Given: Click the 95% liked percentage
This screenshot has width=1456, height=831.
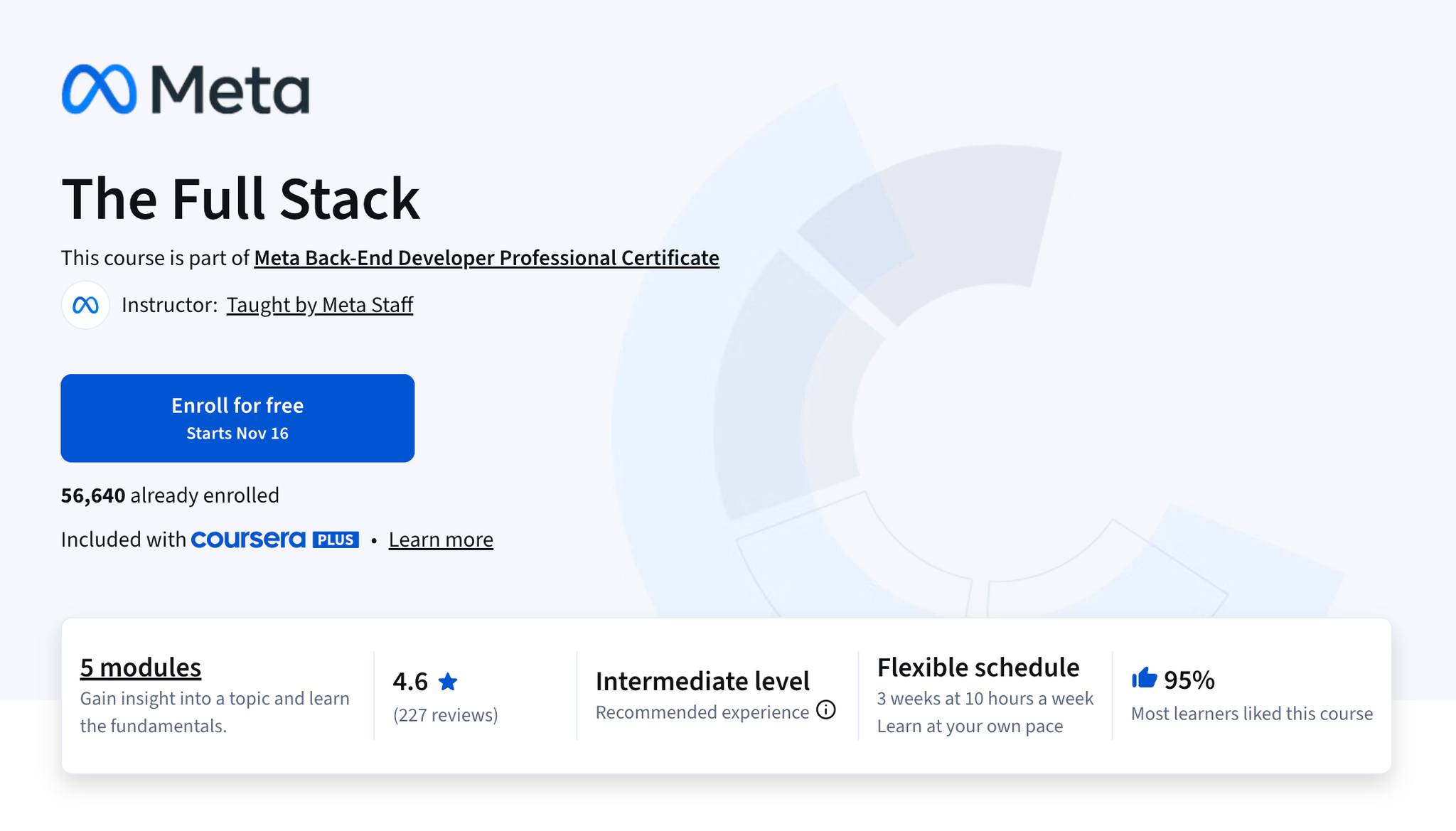Looking at the screenshot, I should point(1189,680).
